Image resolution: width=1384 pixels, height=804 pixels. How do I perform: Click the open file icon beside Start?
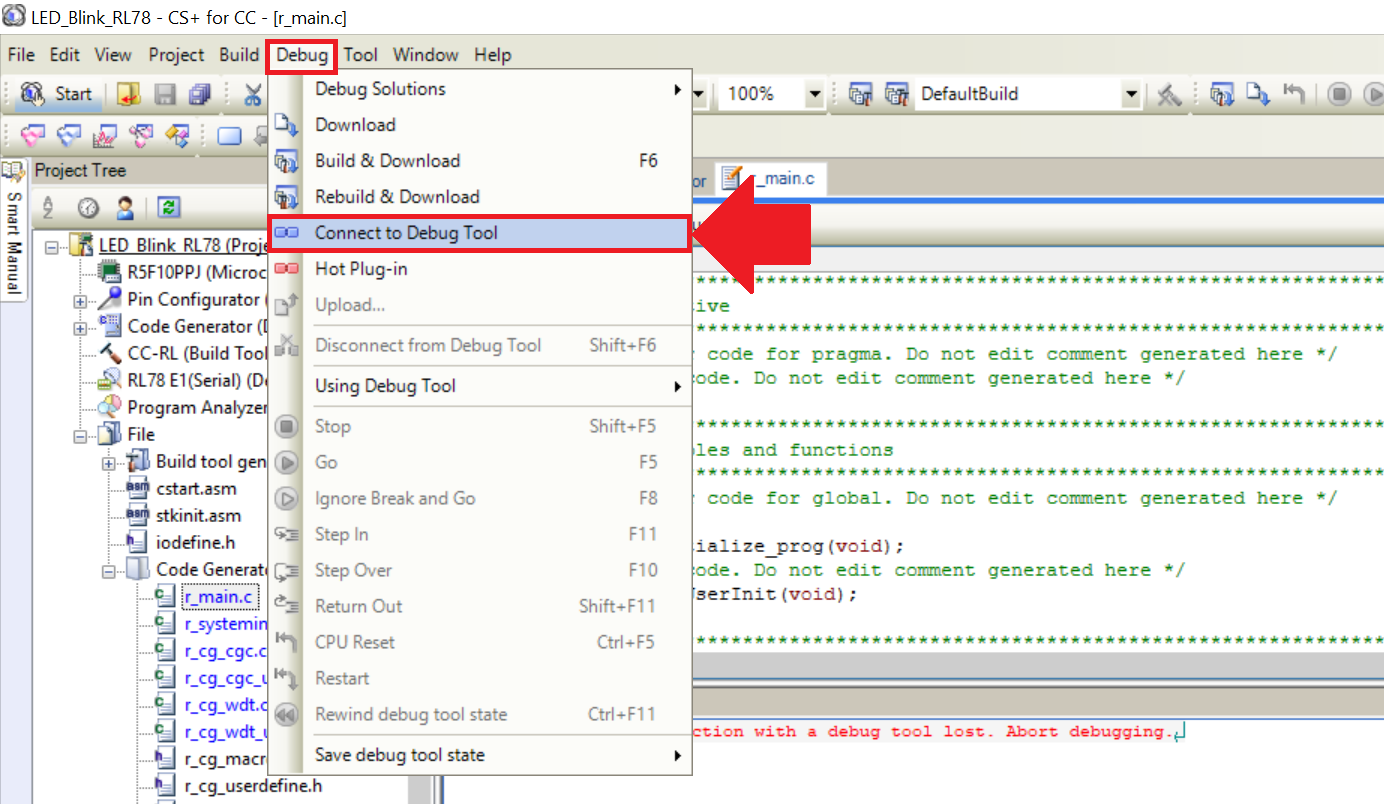tap(127, 94)
